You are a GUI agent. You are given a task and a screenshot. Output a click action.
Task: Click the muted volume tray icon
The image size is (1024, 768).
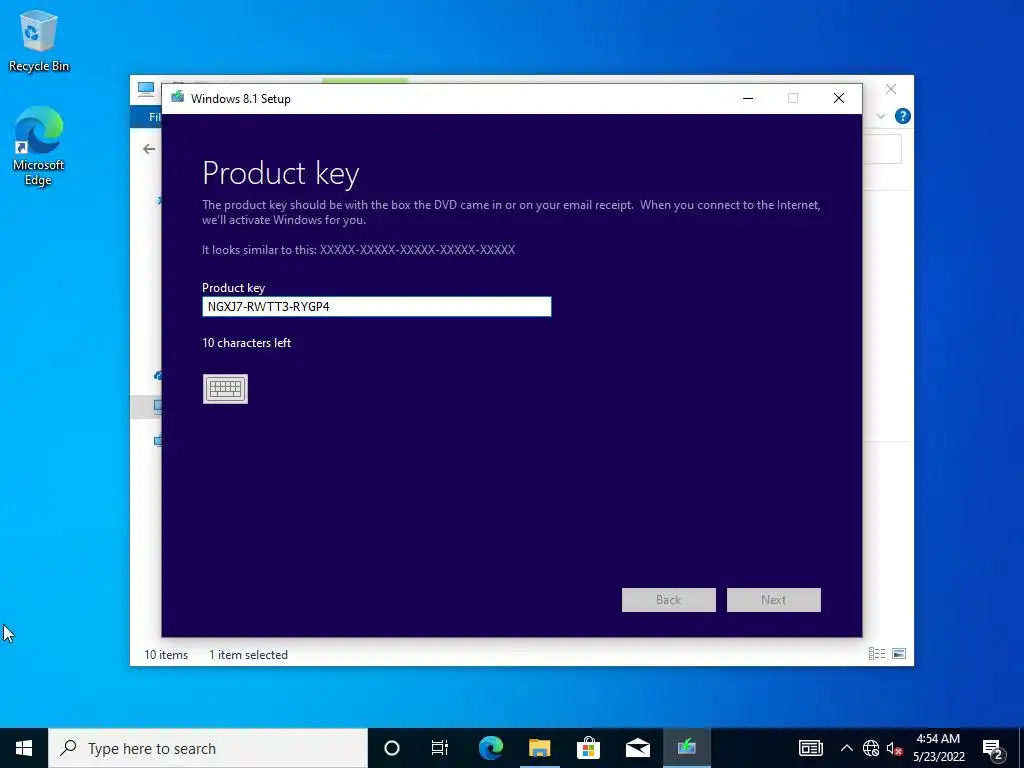pyautogui.click(x=894, y=748)
